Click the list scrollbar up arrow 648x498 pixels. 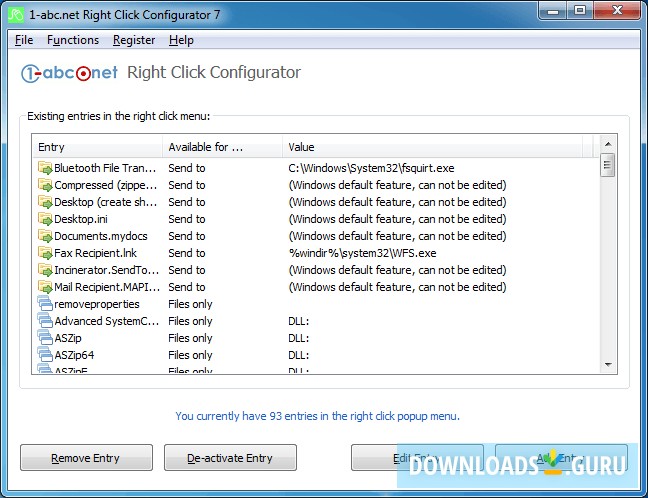608,144
